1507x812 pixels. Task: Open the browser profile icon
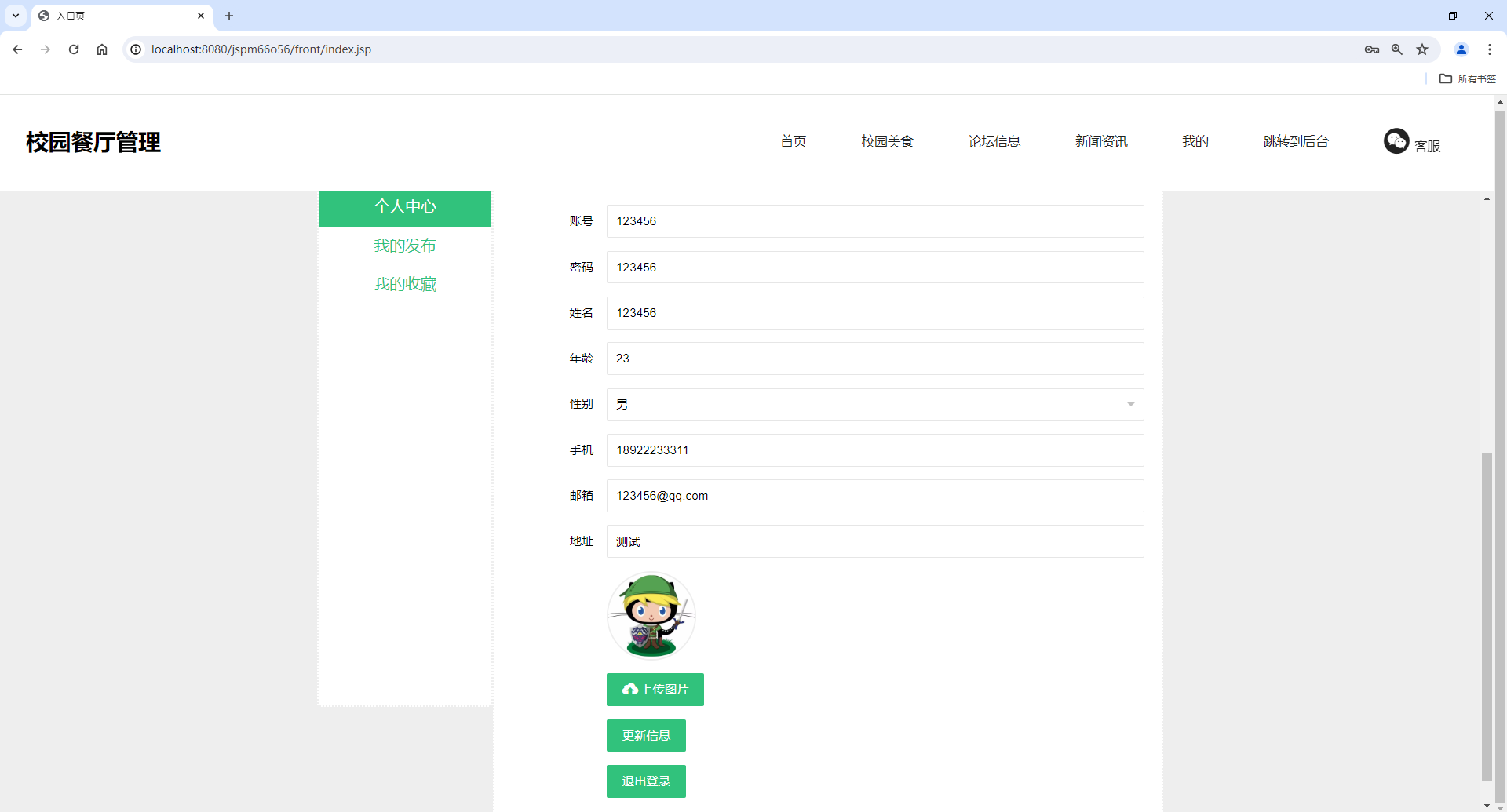tap(1461, 49)
